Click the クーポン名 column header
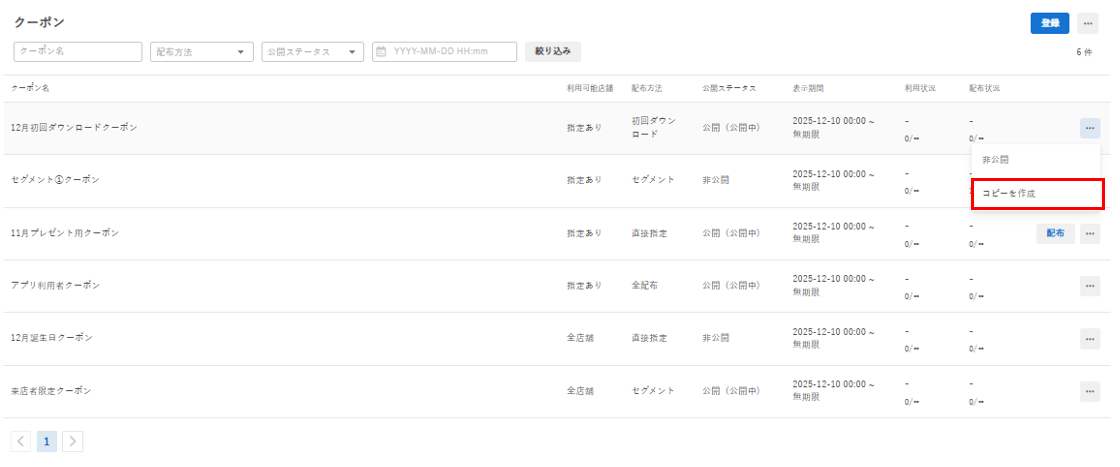 click(30, 89)
